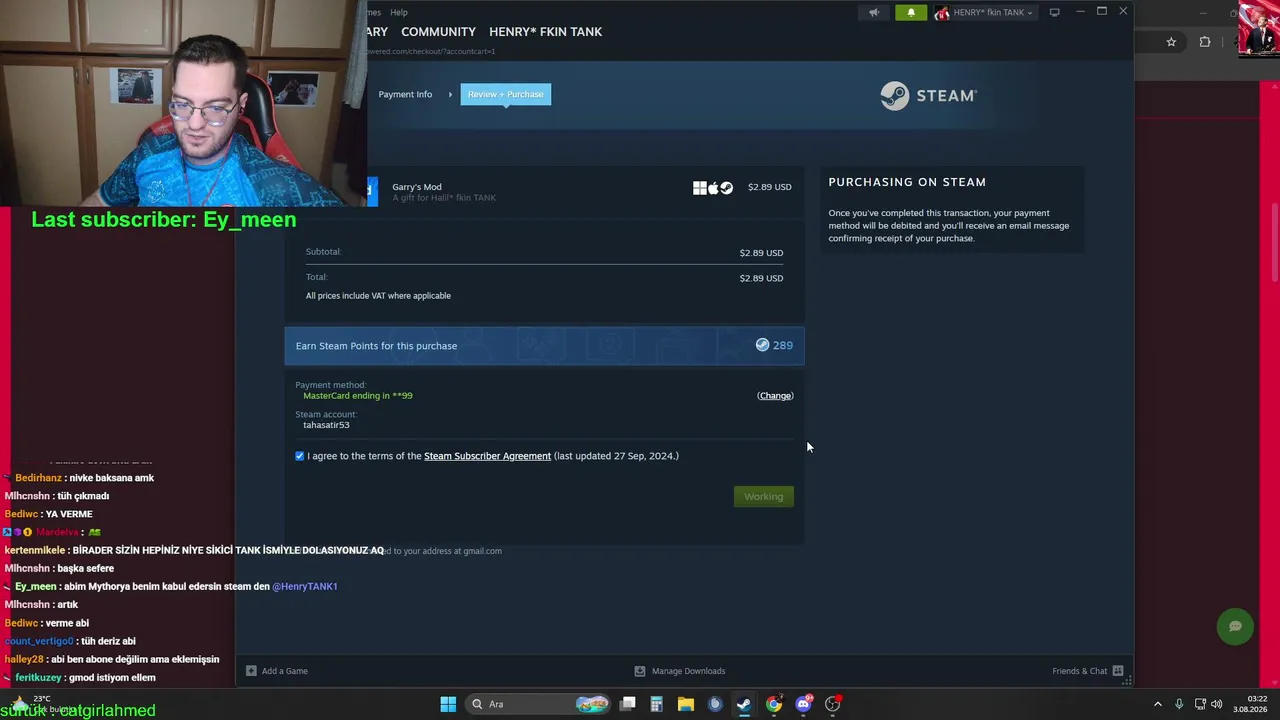Click the Steam Points coin icon
This screenshot has width=1280, height=720.
click(x=762, y=345)
